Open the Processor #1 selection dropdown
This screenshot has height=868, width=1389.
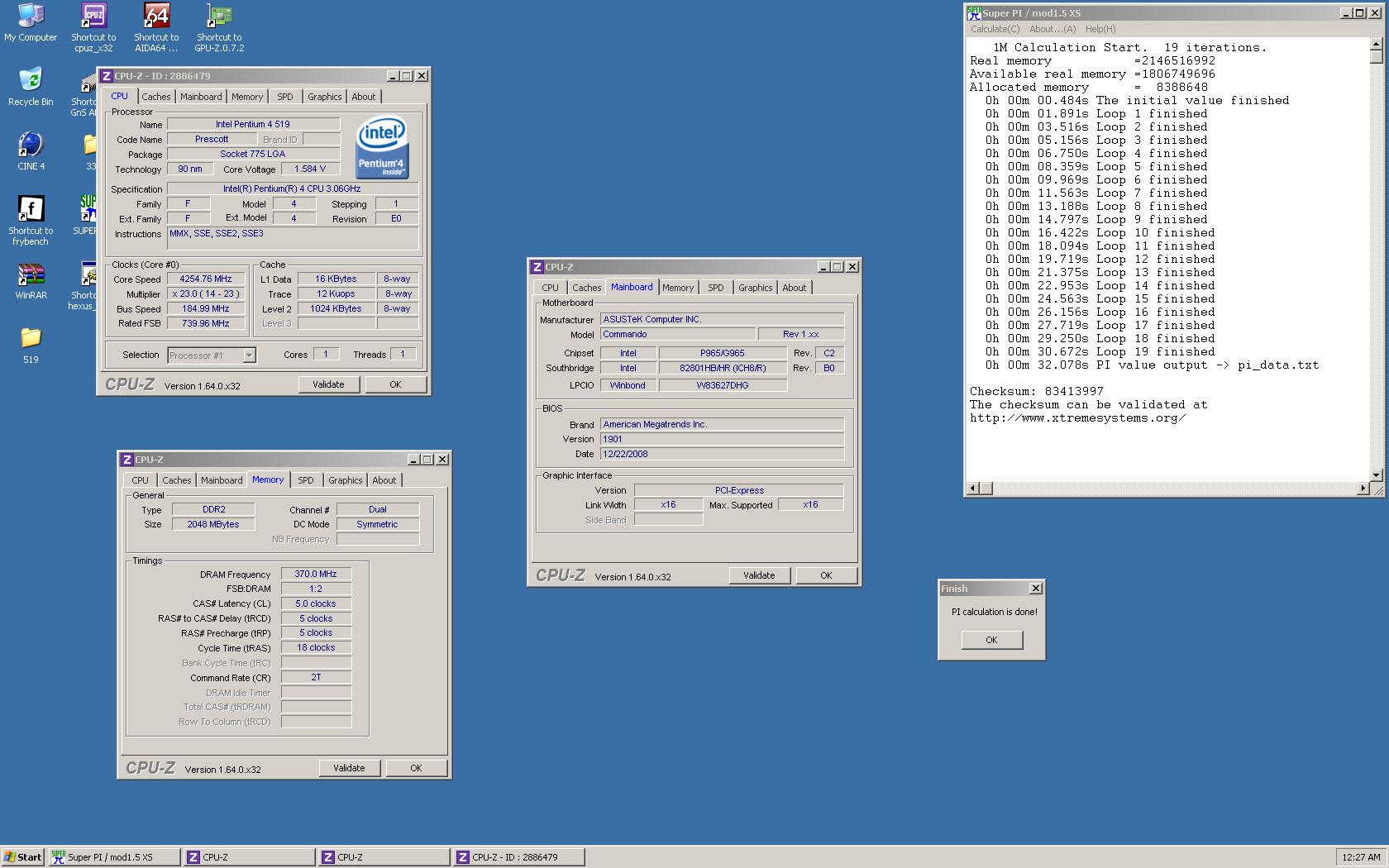tap(249, 355)
